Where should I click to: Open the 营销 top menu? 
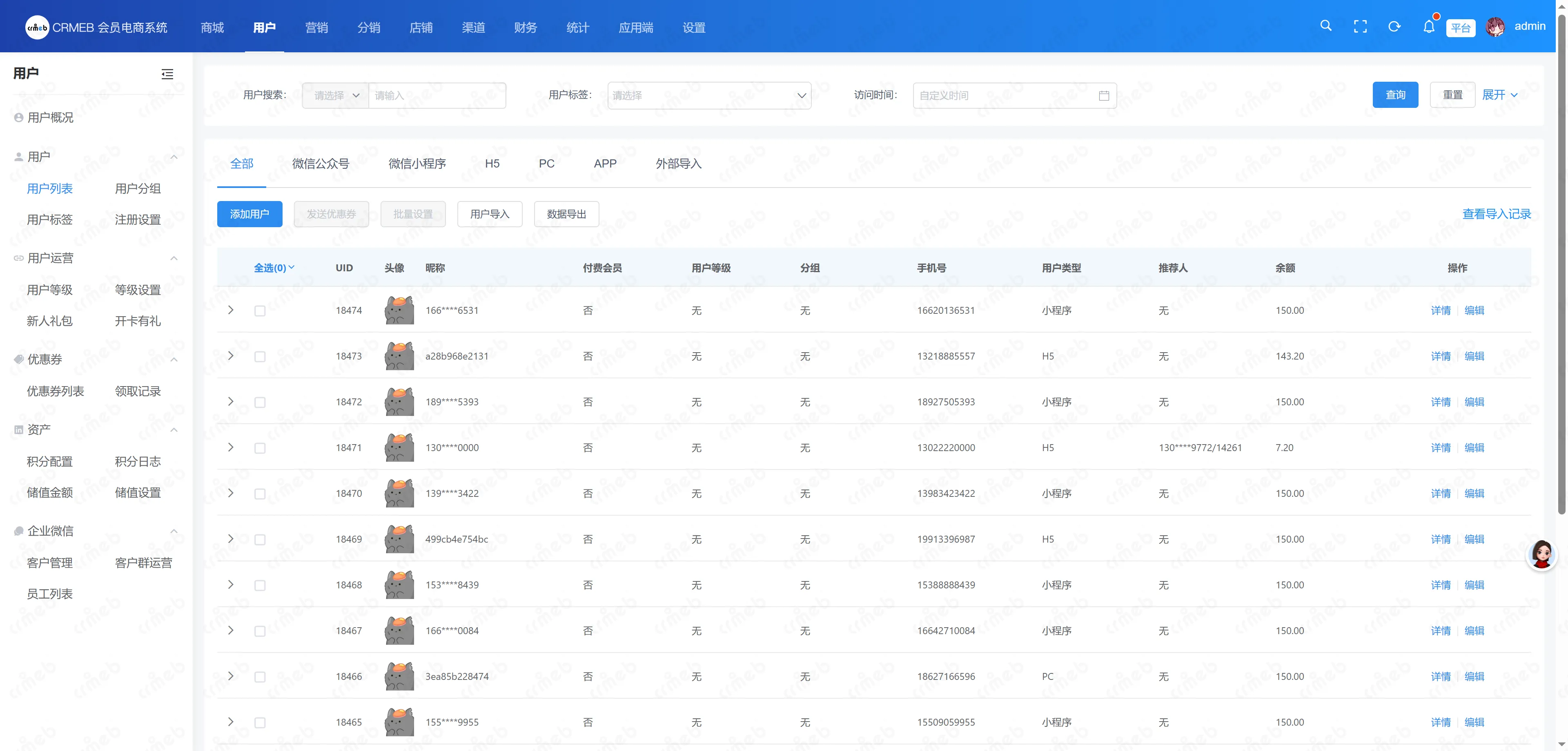tap(316, 27)
